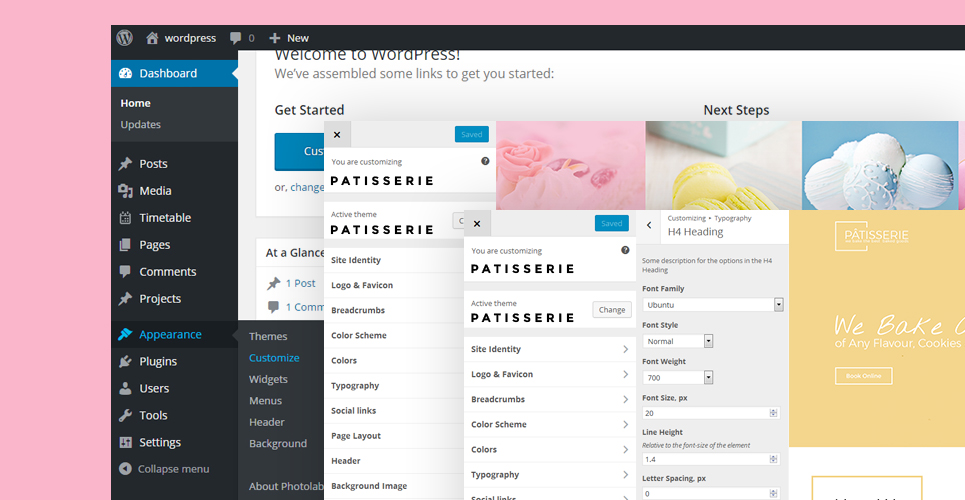This screenshot has width=965, height=500.
Task: Click the Tools wrench icon
Action: tap(125, 416)
